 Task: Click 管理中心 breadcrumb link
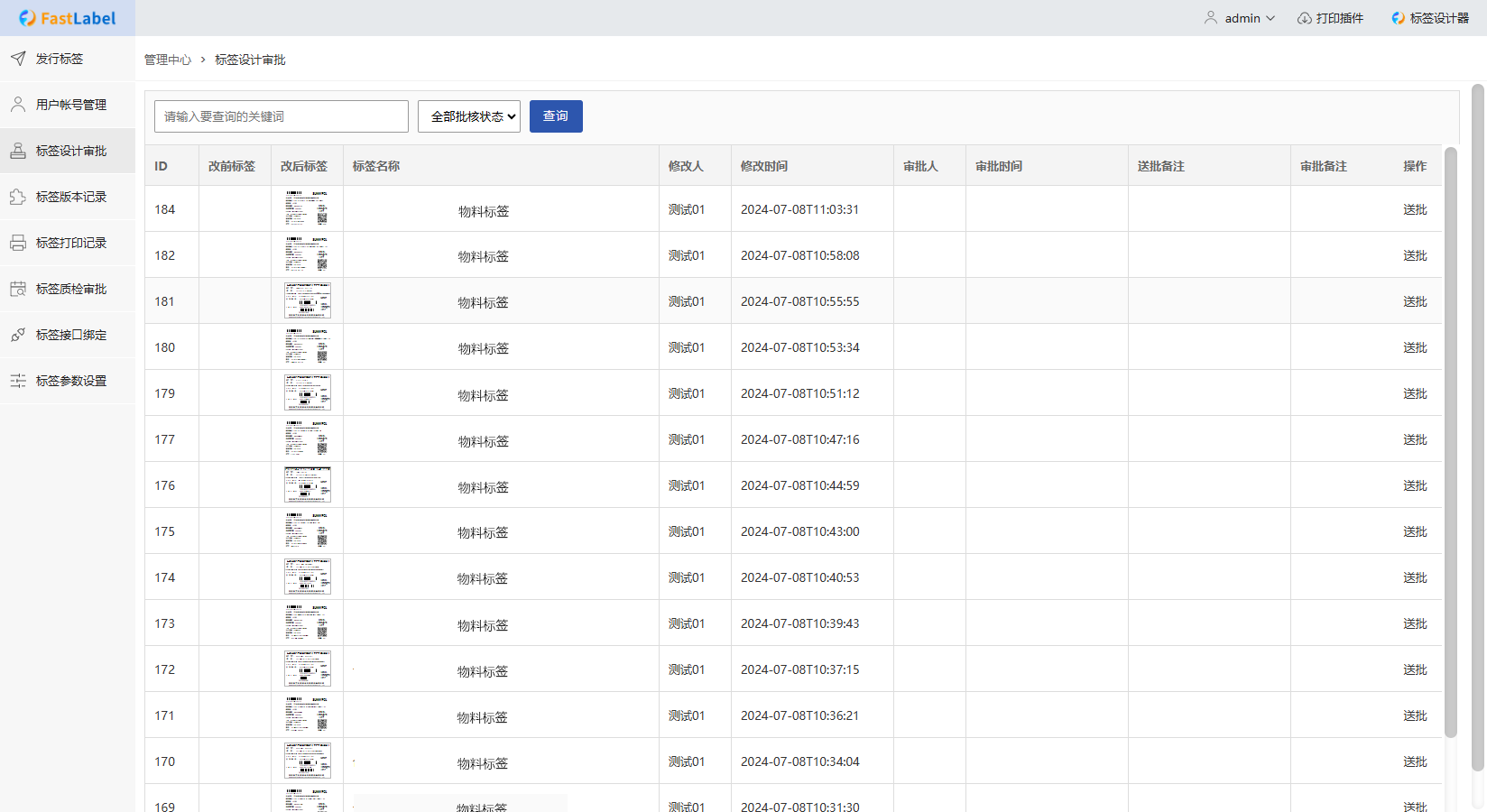(x=168, y=60)
